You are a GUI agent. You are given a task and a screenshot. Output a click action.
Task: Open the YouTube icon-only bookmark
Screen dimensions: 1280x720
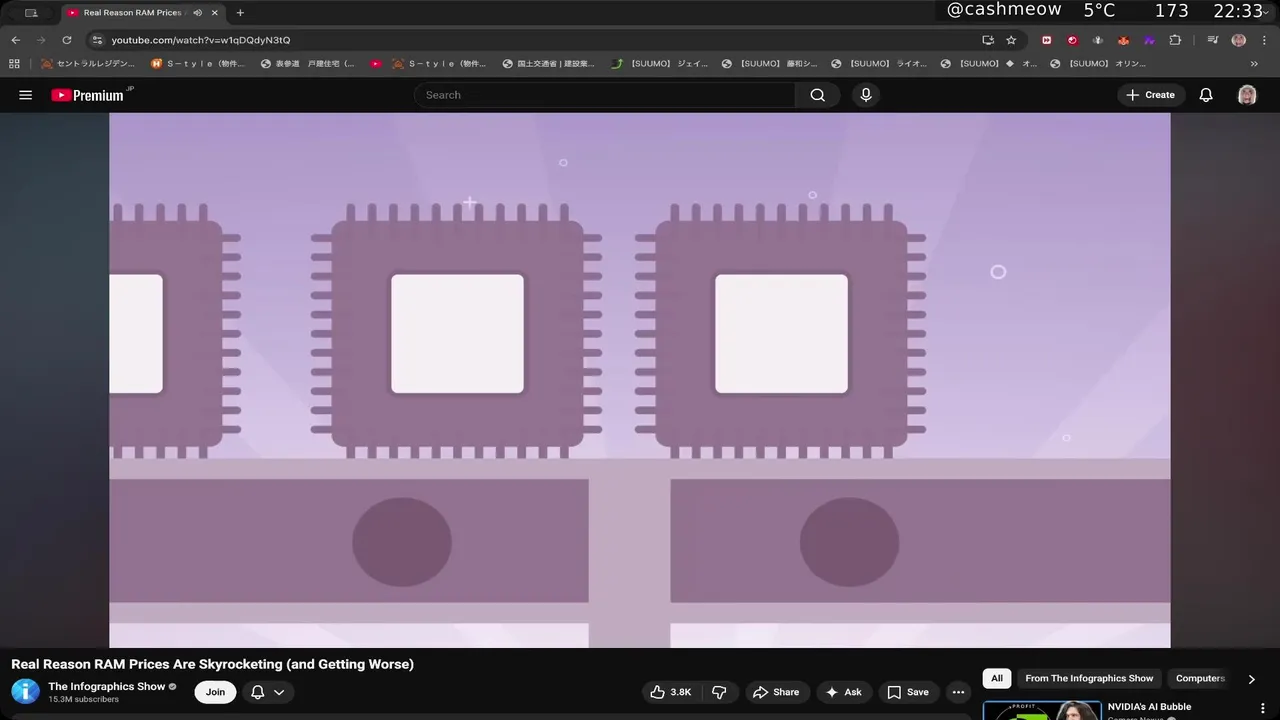pos(376,63)
